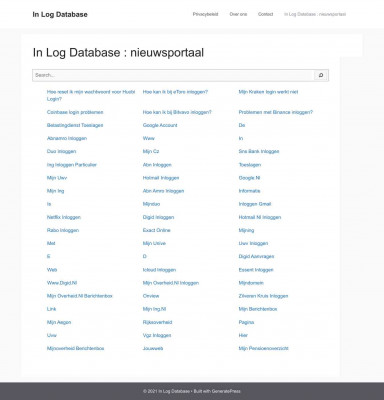Open 'Ing Inloggen Particulier'

(72, 165)
